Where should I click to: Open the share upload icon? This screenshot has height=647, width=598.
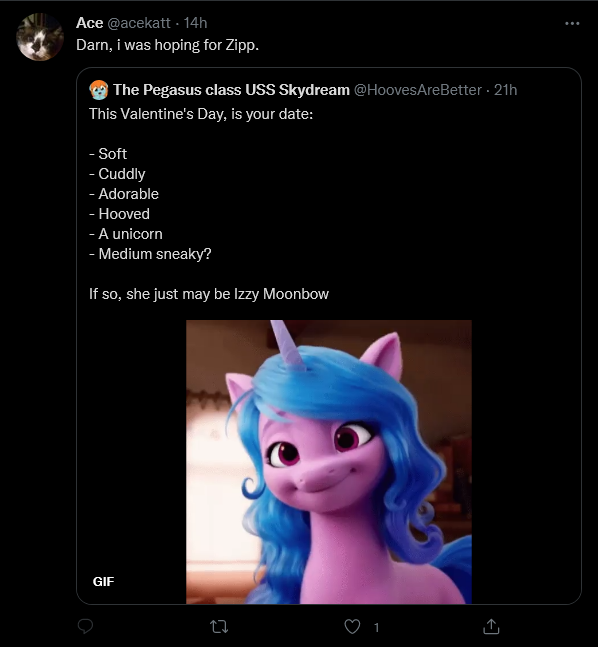pyautogui.click(x=491, y=626)
